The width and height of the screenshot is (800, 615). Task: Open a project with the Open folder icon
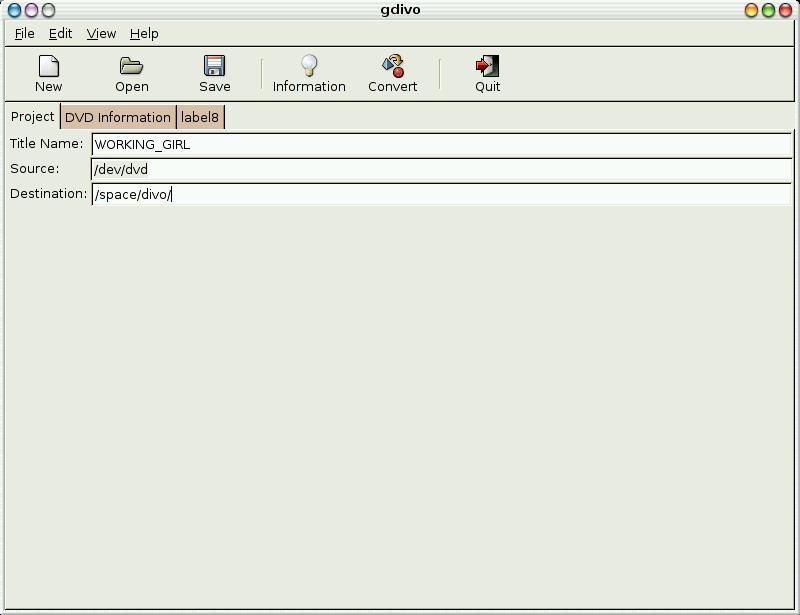[x=131, y=66]
